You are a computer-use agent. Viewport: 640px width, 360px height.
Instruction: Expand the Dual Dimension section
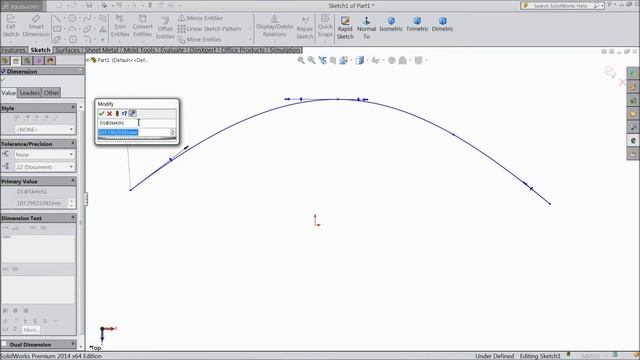tap(73, 344)
